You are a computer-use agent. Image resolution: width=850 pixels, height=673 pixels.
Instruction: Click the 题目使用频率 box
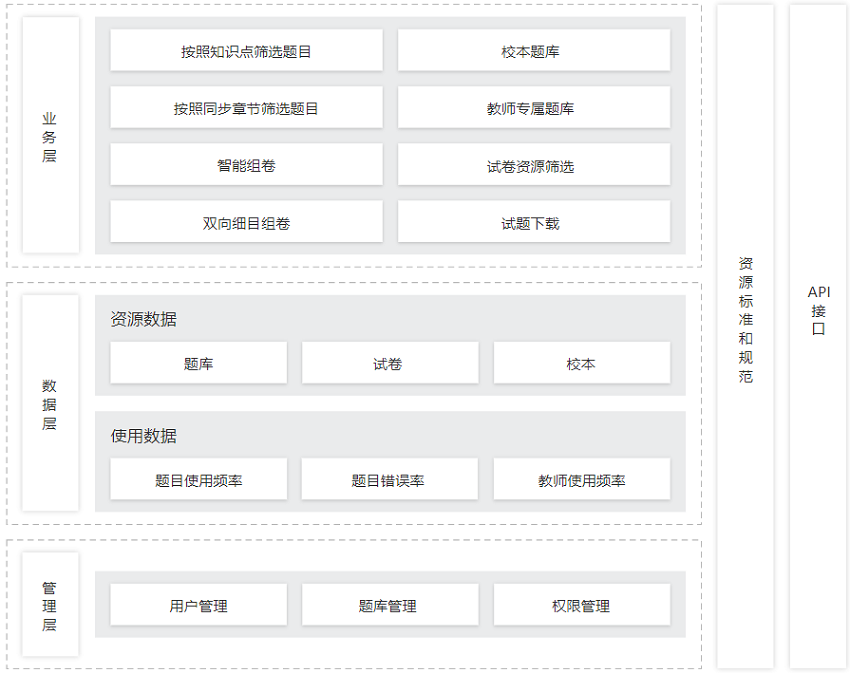pyautogui.click(x=198, y=479)
